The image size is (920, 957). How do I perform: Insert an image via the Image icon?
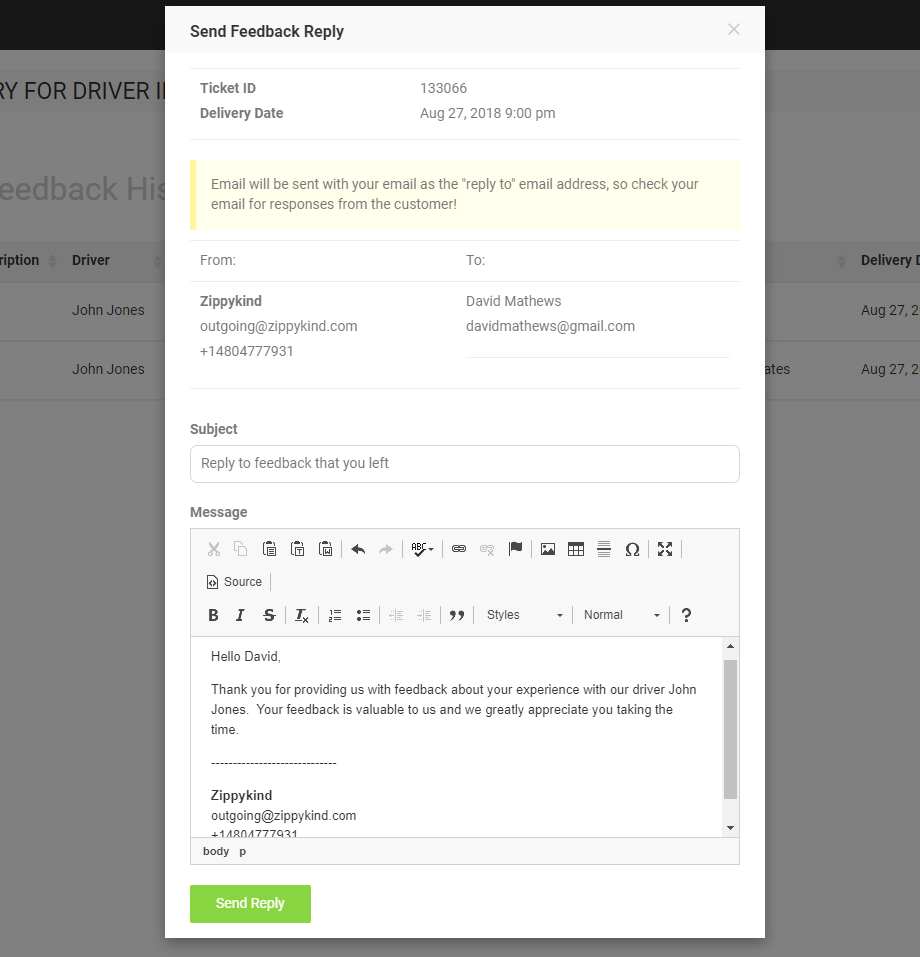tap(548, 549)
